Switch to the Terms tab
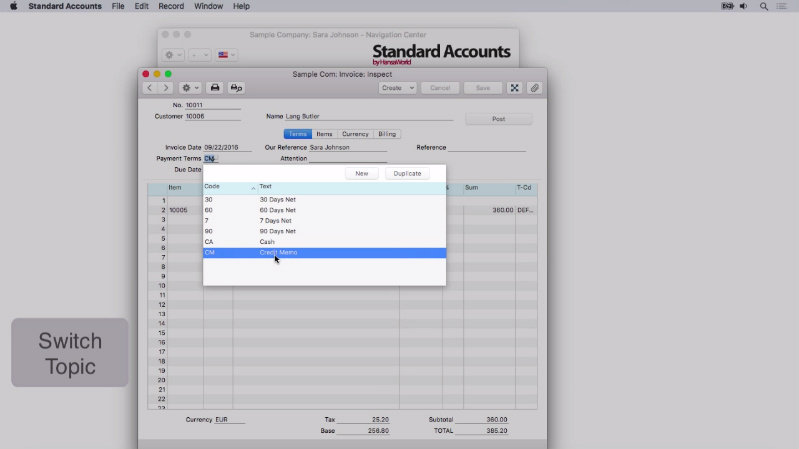Screen dimensions: 799x449 [298, 134]
